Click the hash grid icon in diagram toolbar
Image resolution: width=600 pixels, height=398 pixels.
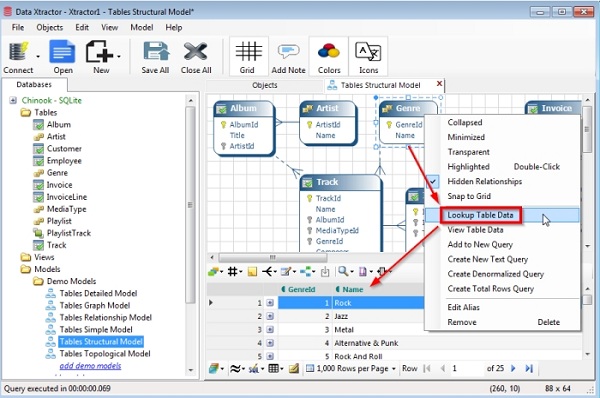click(x=232, y=272)
